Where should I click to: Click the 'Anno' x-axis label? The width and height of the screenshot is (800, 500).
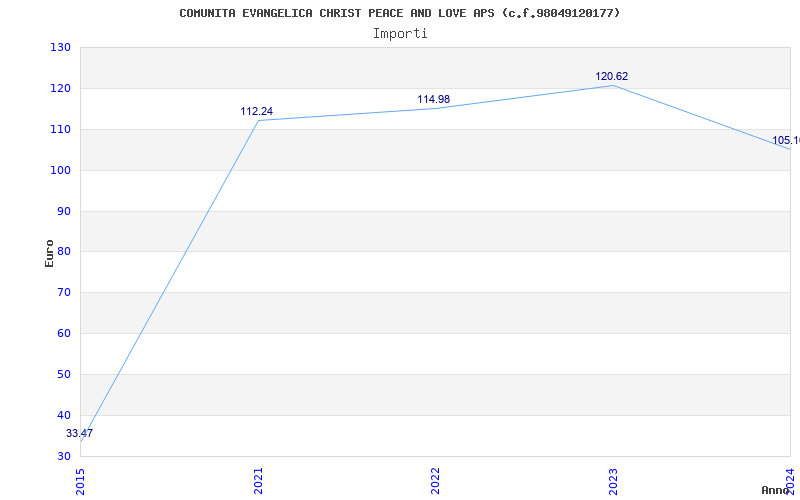776,490
